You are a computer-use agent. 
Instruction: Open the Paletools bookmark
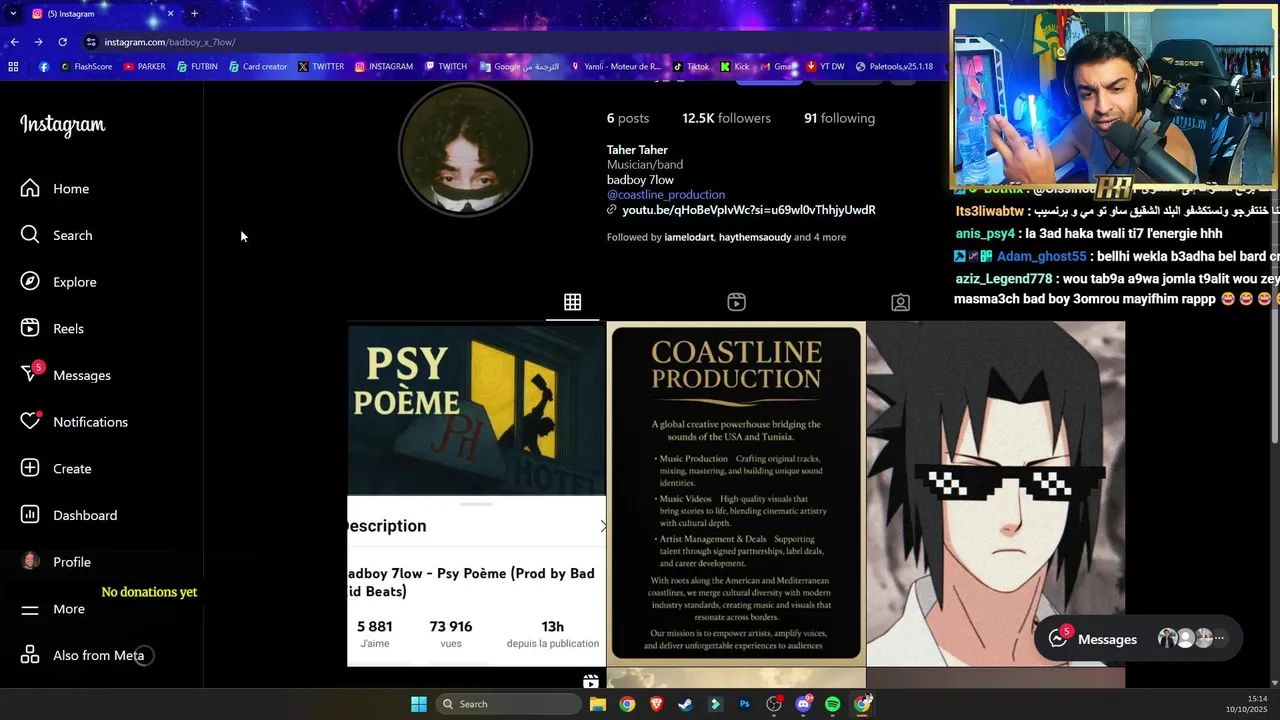point(893,67)
